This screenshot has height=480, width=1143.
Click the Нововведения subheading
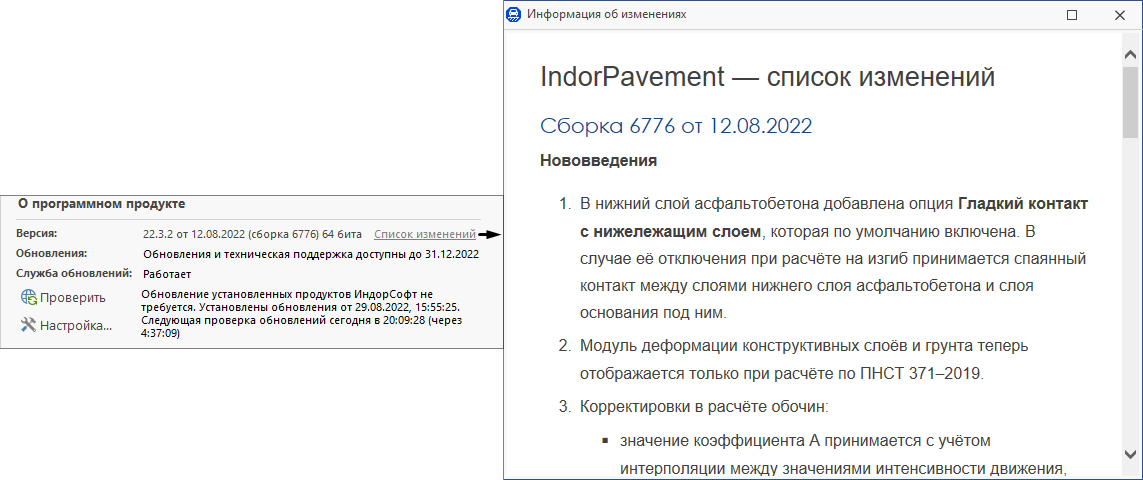click(x=598, y=161)
